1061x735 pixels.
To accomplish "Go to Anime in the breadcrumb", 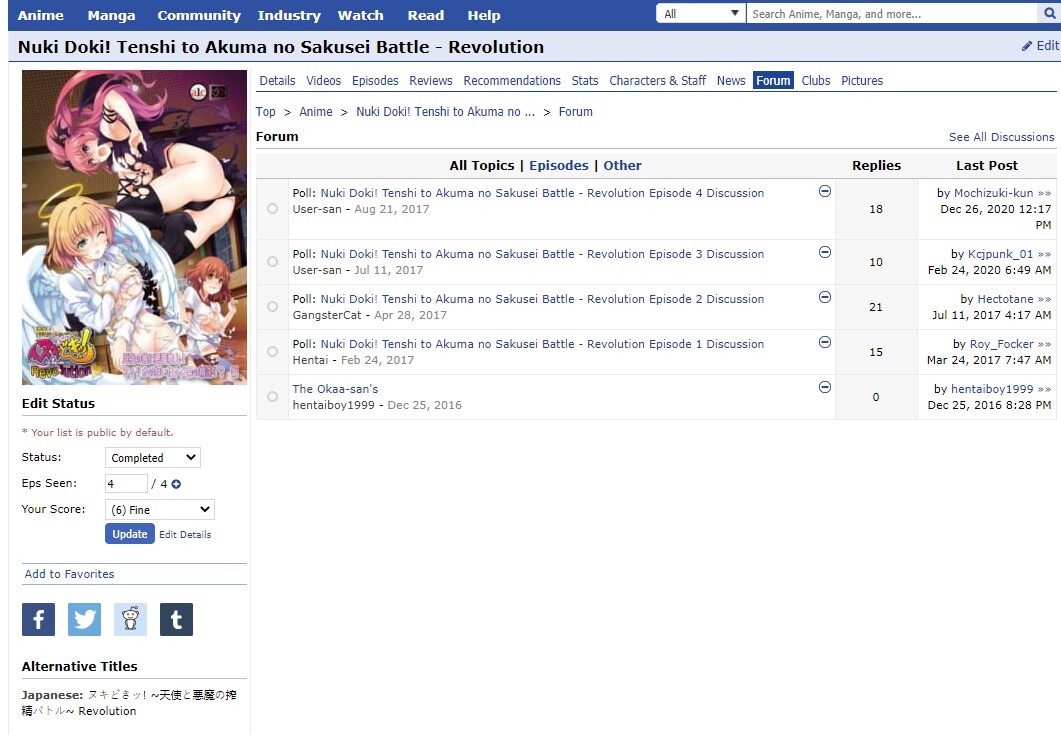I will [x=316, y=112].
